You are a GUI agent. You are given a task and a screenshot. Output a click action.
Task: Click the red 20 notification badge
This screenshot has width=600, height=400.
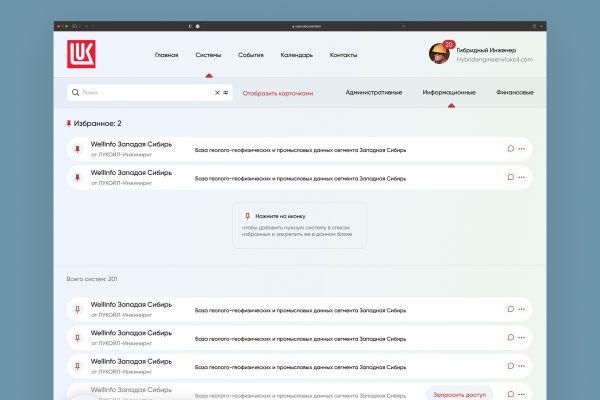click(449, 44)
